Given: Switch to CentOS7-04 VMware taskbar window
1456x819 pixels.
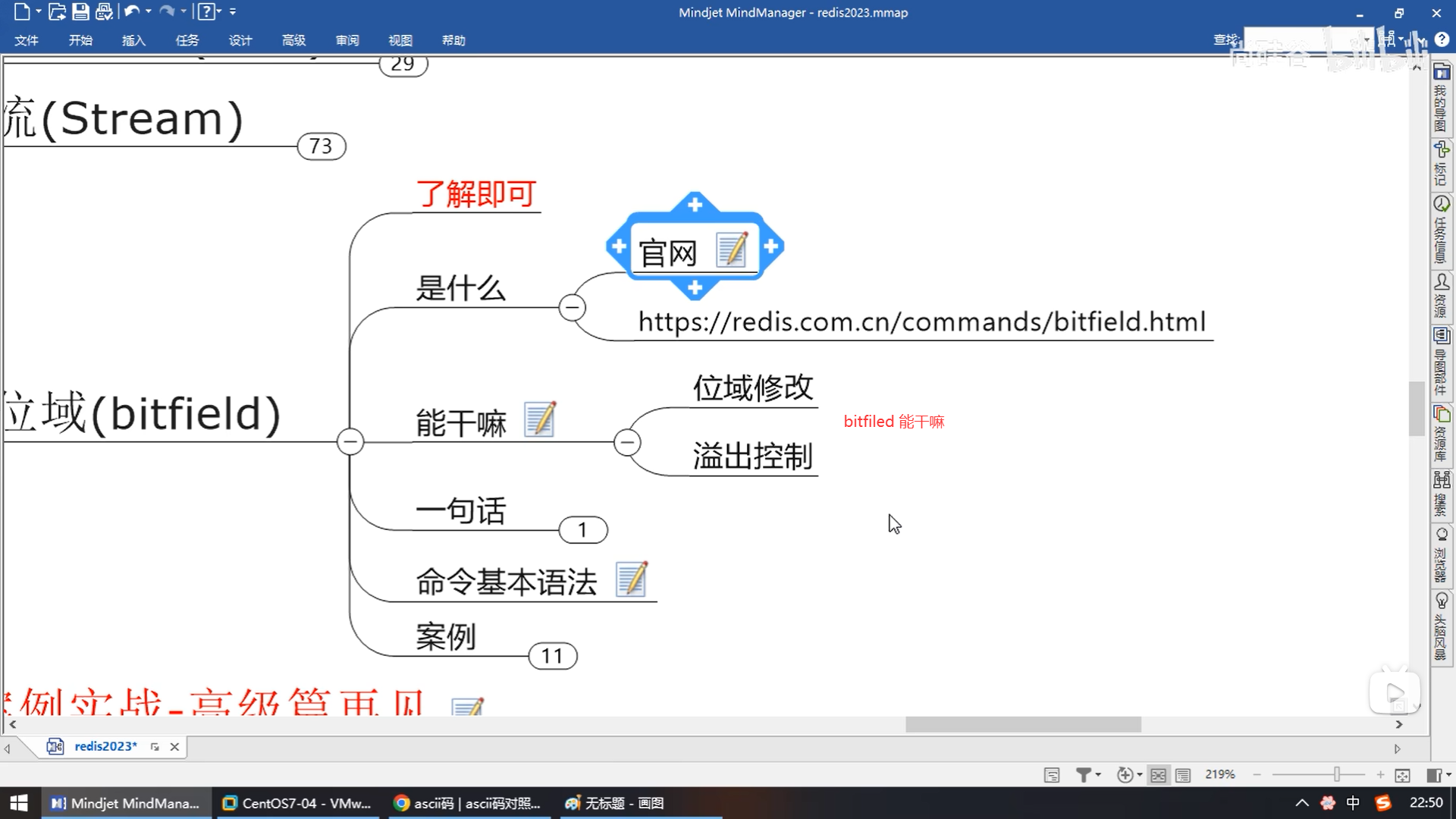Looking at the screenshot, I should [297, 803].
